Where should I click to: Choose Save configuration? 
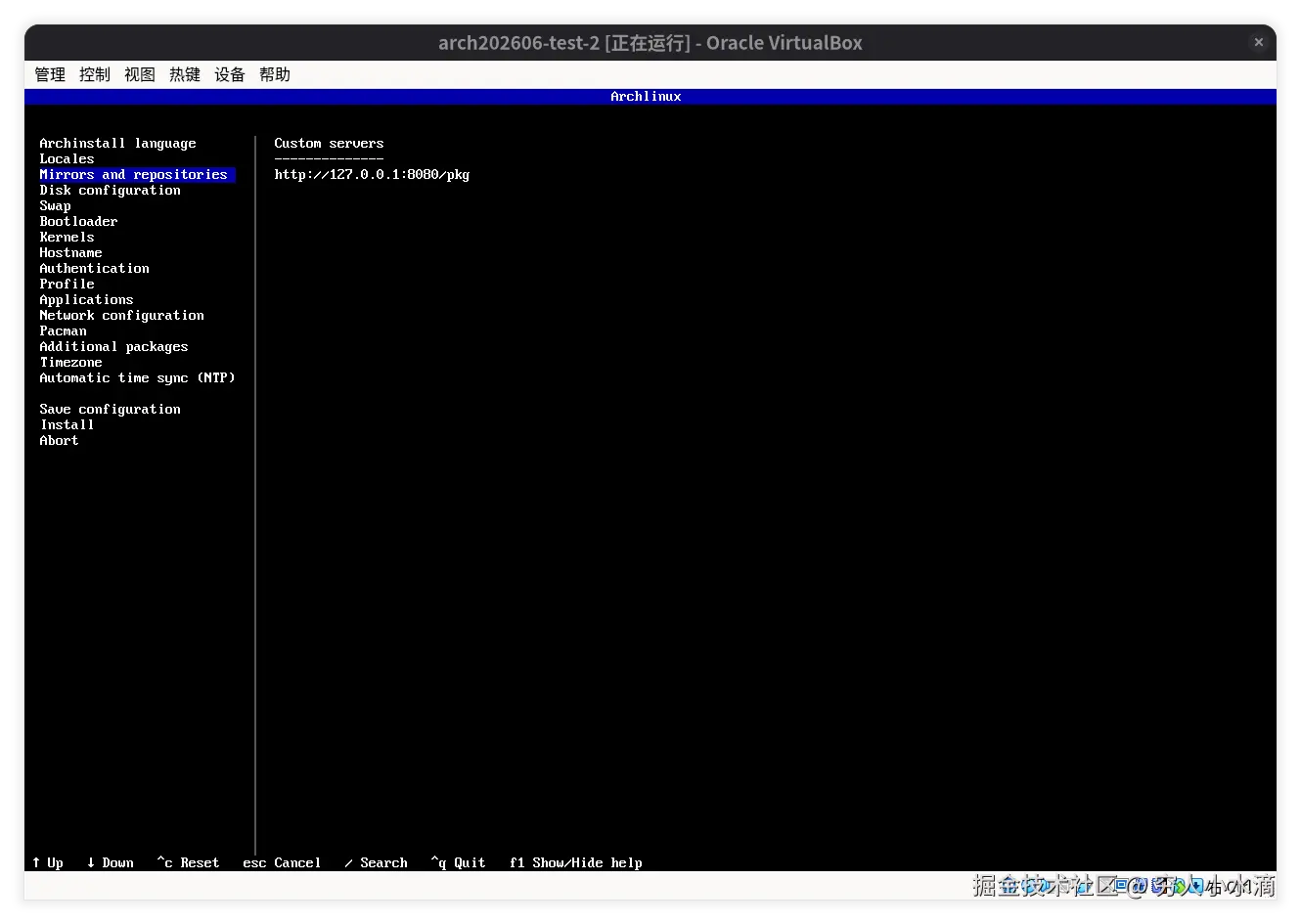click(110, 410)
